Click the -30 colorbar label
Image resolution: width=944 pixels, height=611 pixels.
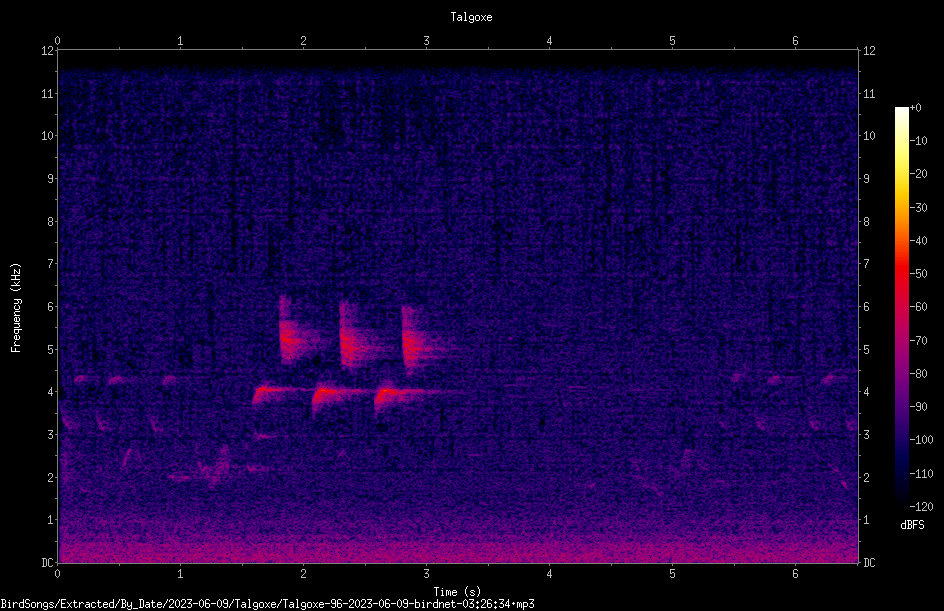coord(918,208)
